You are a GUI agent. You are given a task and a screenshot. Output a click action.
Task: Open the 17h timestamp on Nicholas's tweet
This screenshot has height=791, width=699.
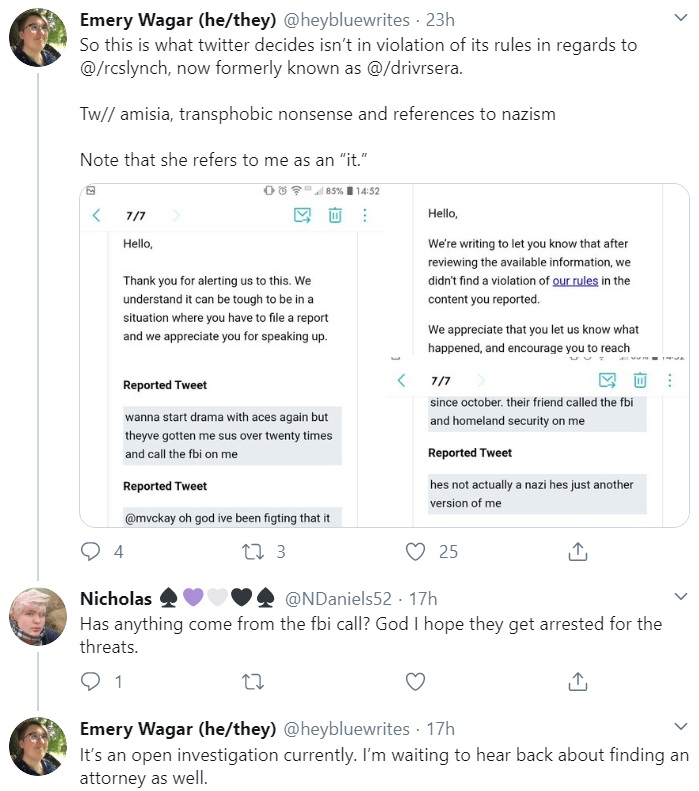click(423, 599)
